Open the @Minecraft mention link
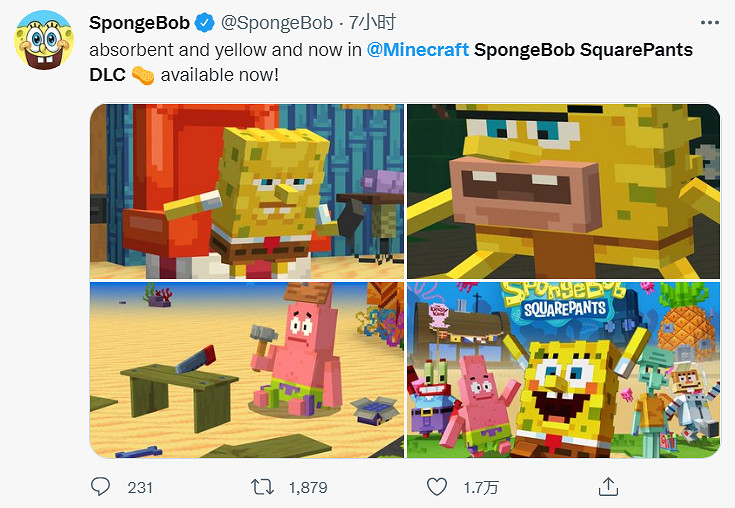The width and height of the screenshot is (735, 508). tap(418, 49)
